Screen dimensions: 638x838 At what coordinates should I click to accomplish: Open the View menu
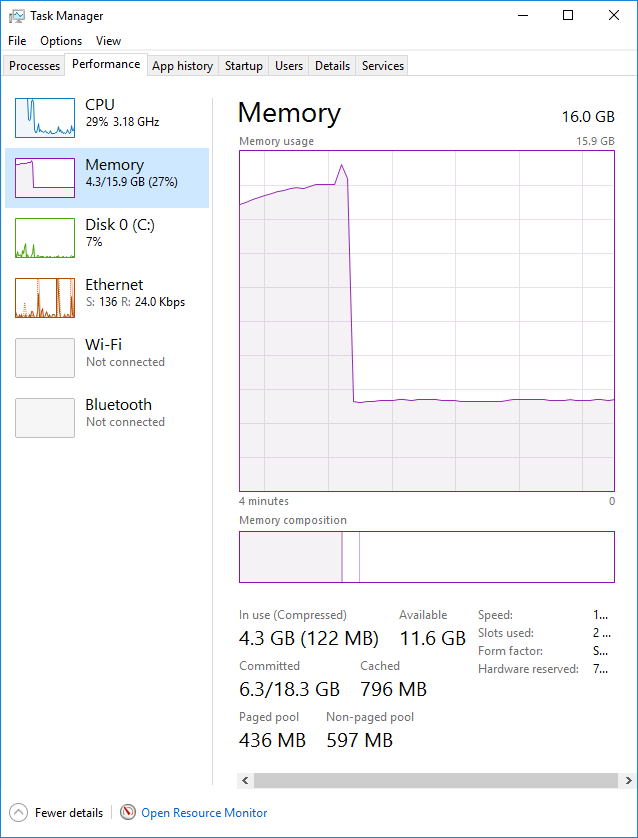click(108, 41)
